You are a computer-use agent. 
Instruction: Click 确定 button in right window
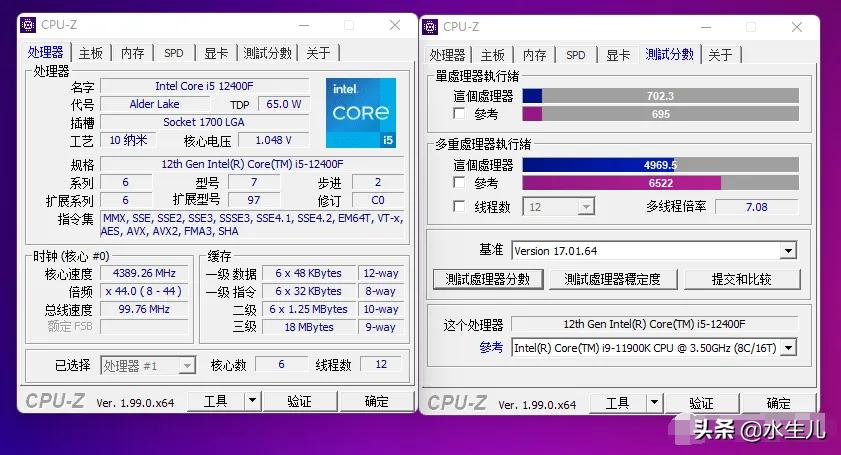click(779, 403)
